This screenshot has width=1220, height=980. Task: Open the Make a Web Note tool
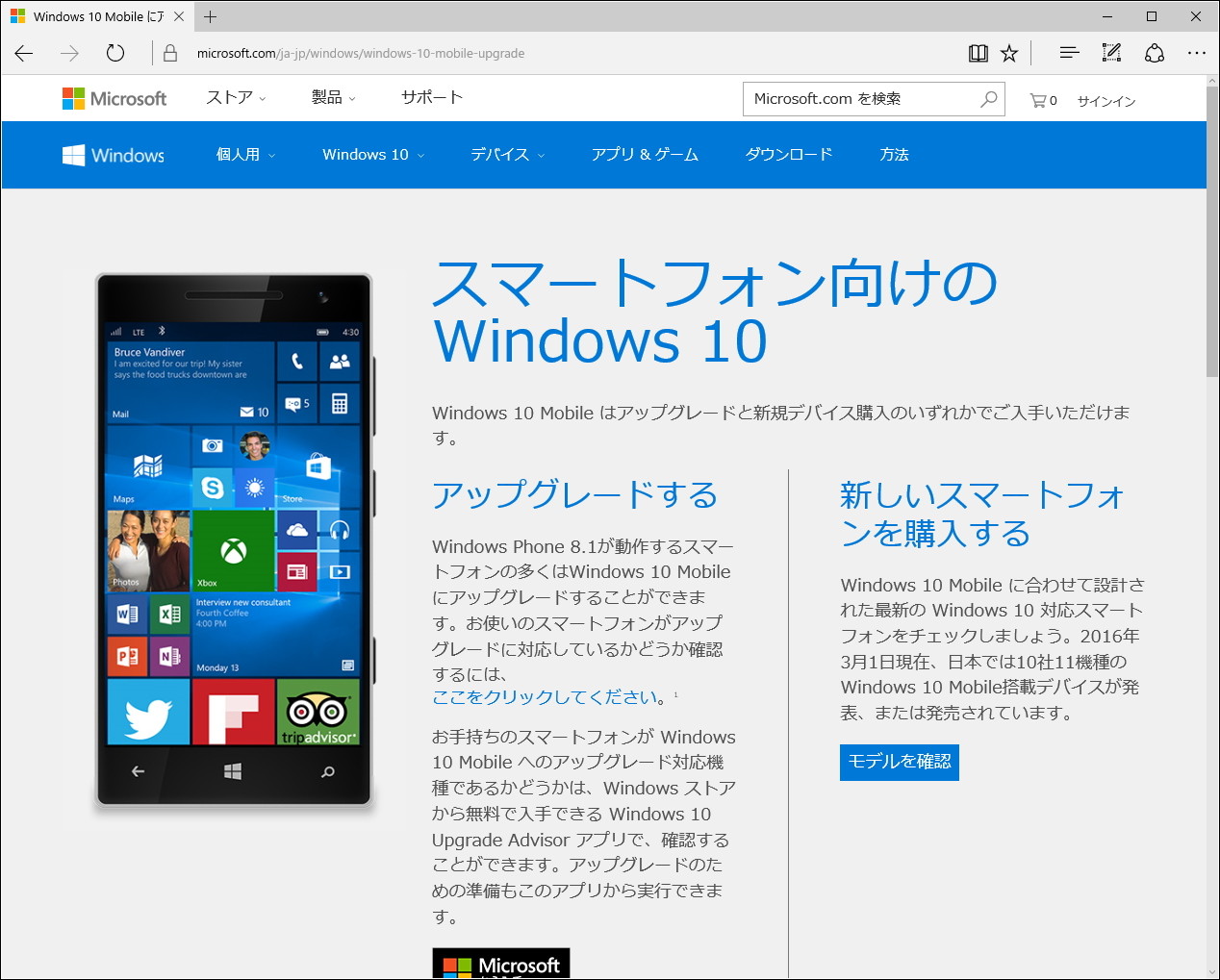[1111, 53]
